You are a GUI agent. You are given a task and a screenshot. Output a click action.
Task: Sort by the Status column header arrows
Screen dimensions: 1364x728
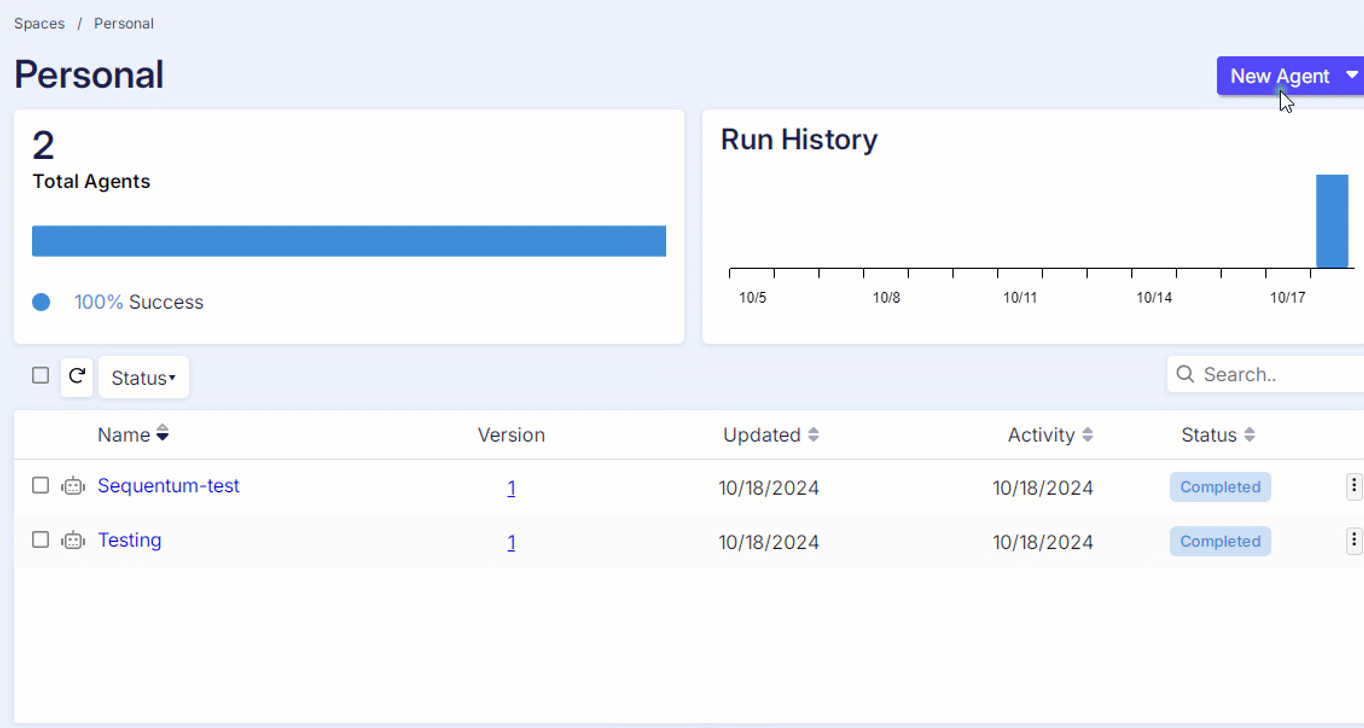point(1249,435)
